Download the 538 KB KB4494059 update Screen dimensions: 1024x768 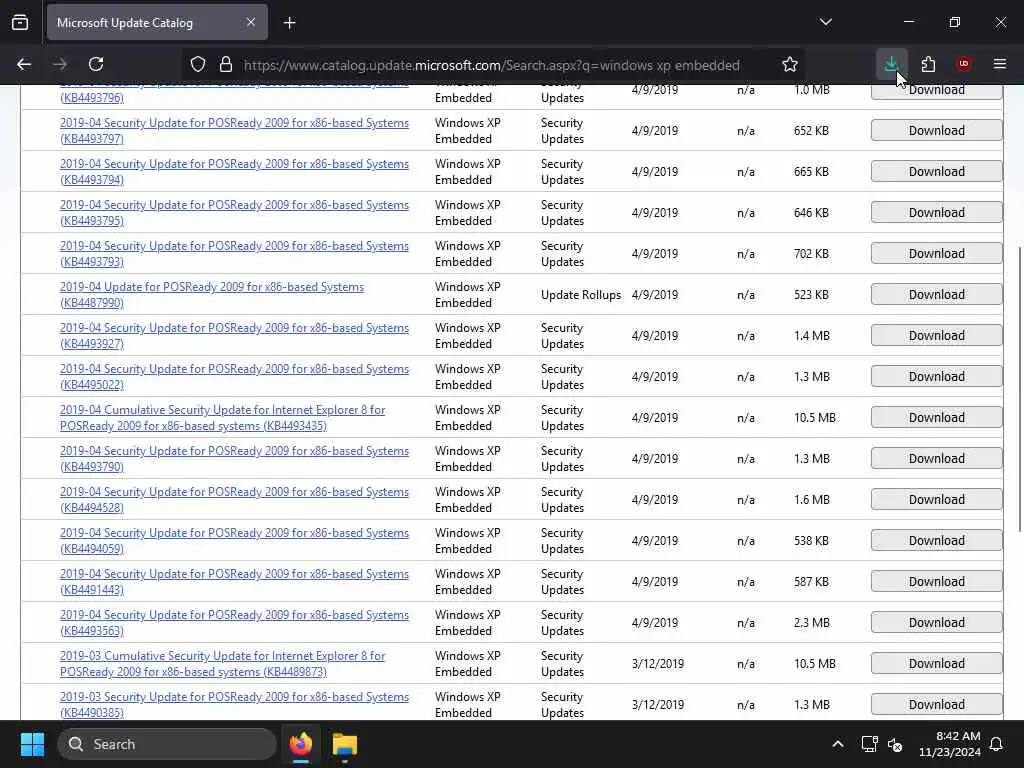point(936,541)
